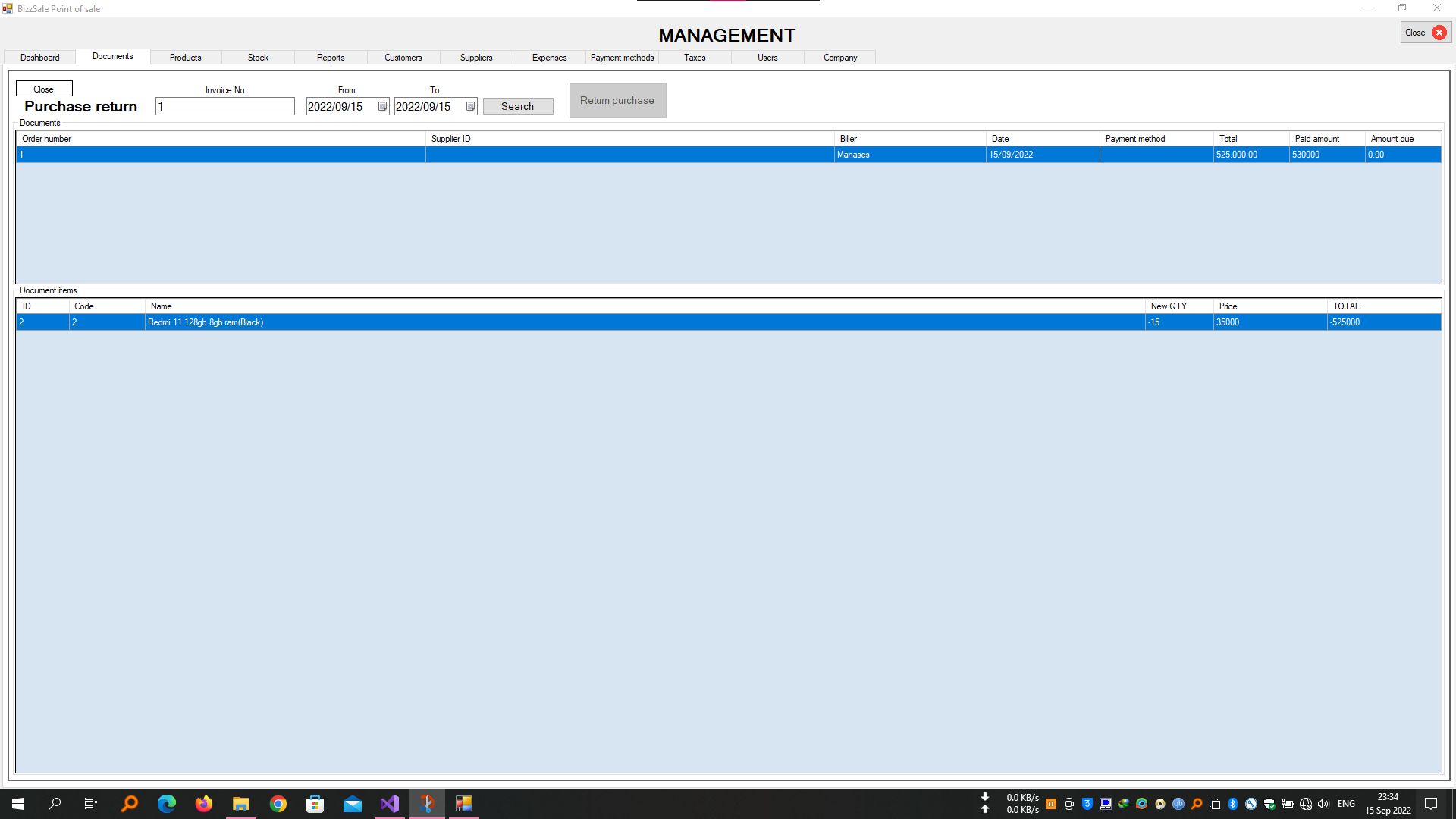
Task: Open the Mail app in the taskbar
Action: click(352, 804)
